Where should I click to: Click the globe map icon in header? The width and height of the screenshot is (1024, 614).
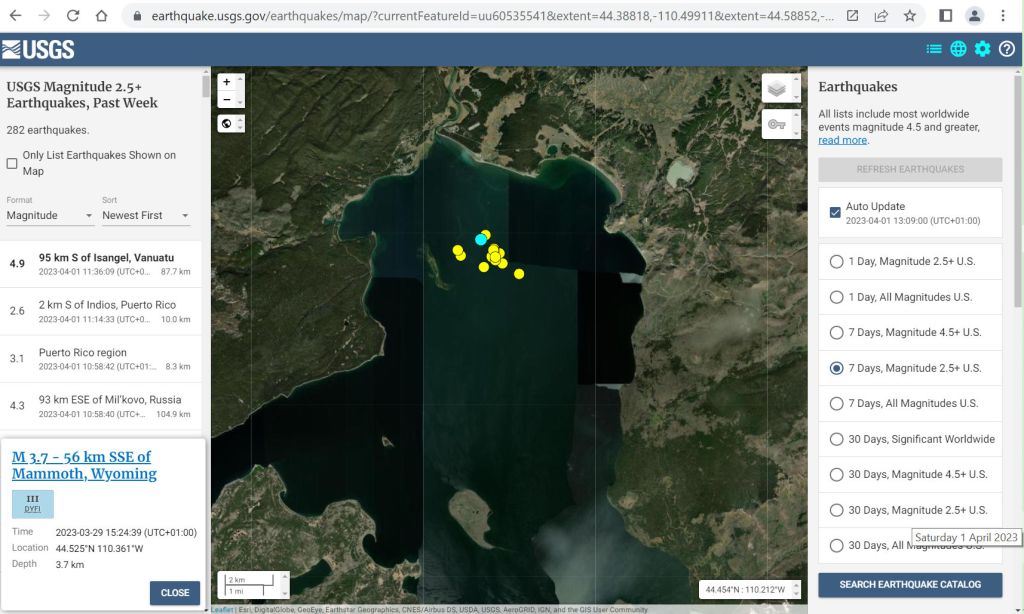pos(958,49)
